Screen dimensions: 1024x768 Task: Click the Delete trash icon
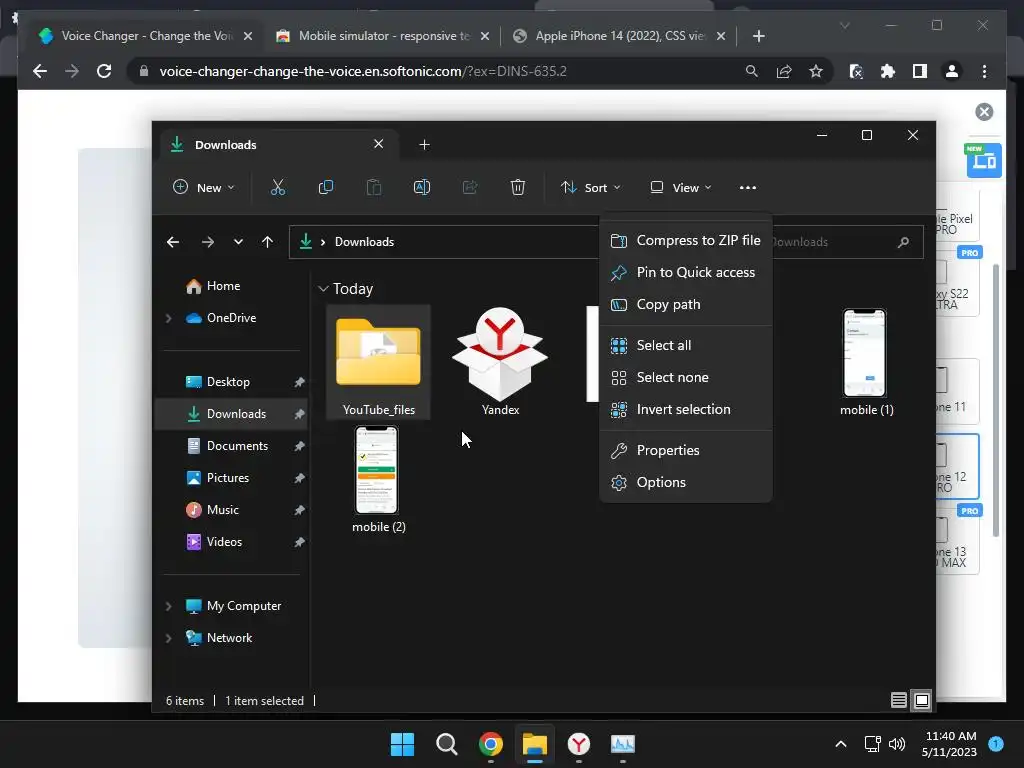coord(518,187)
